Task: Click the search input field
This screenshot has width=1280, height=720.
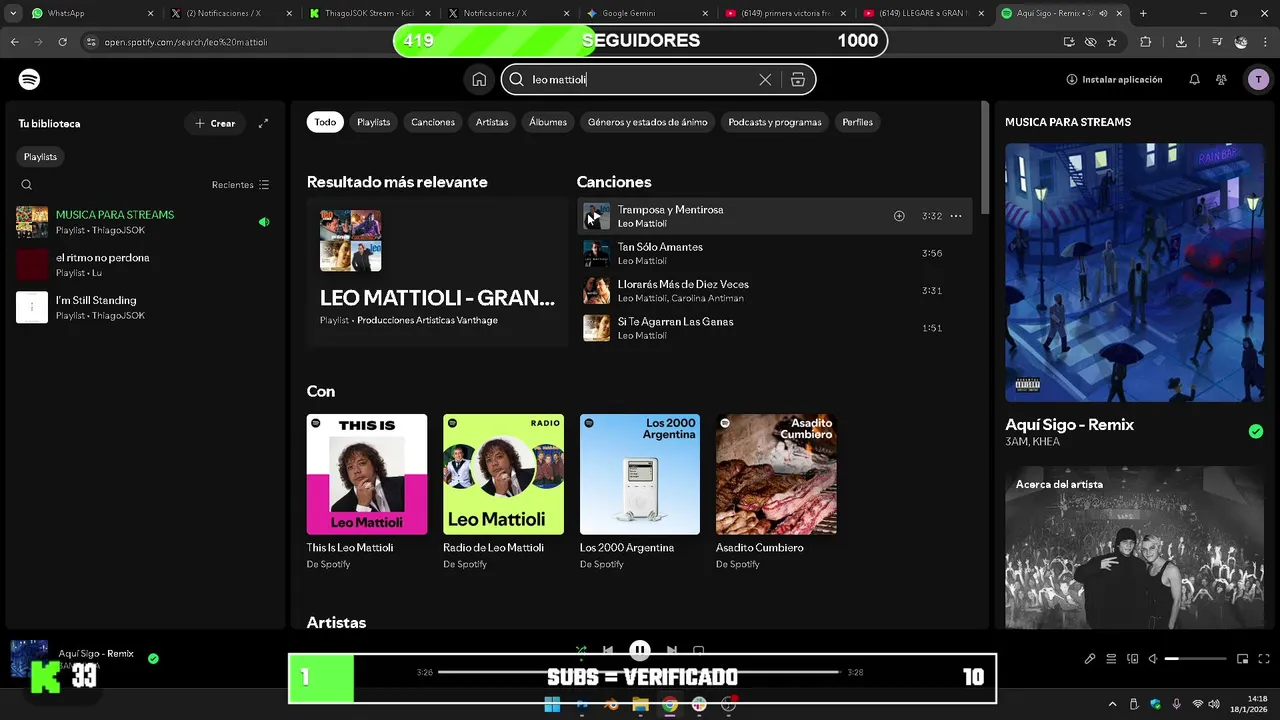Action: (640, 79)
